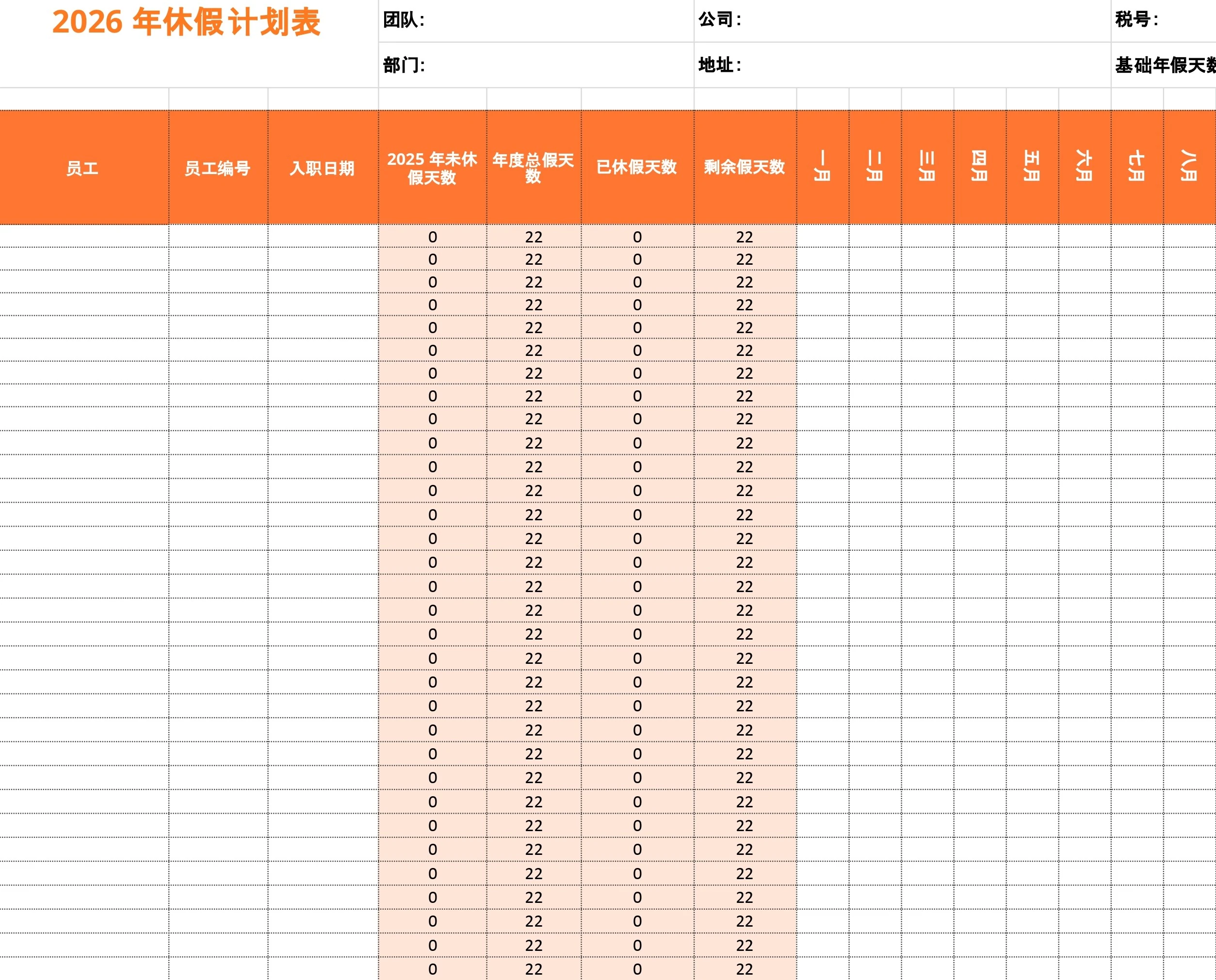Select the 三月 month header
Screen dimensions: 1216x980
click(927, 168)
